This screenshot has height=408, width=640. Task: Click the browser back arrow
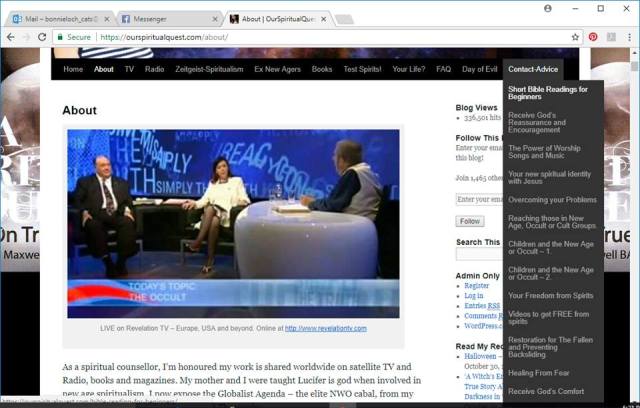[x=10, y=37]
